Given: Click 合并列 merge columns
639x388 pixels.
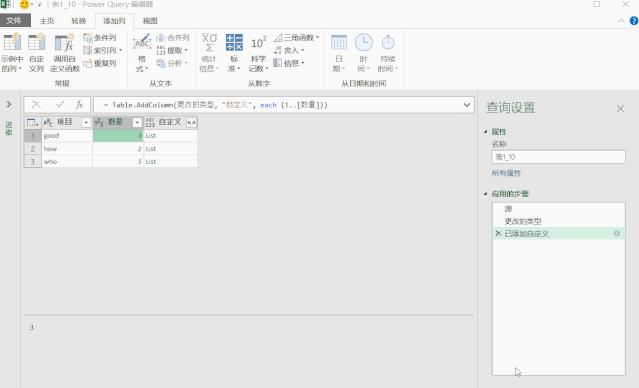Looking at the screenshot, I should 173,37.
